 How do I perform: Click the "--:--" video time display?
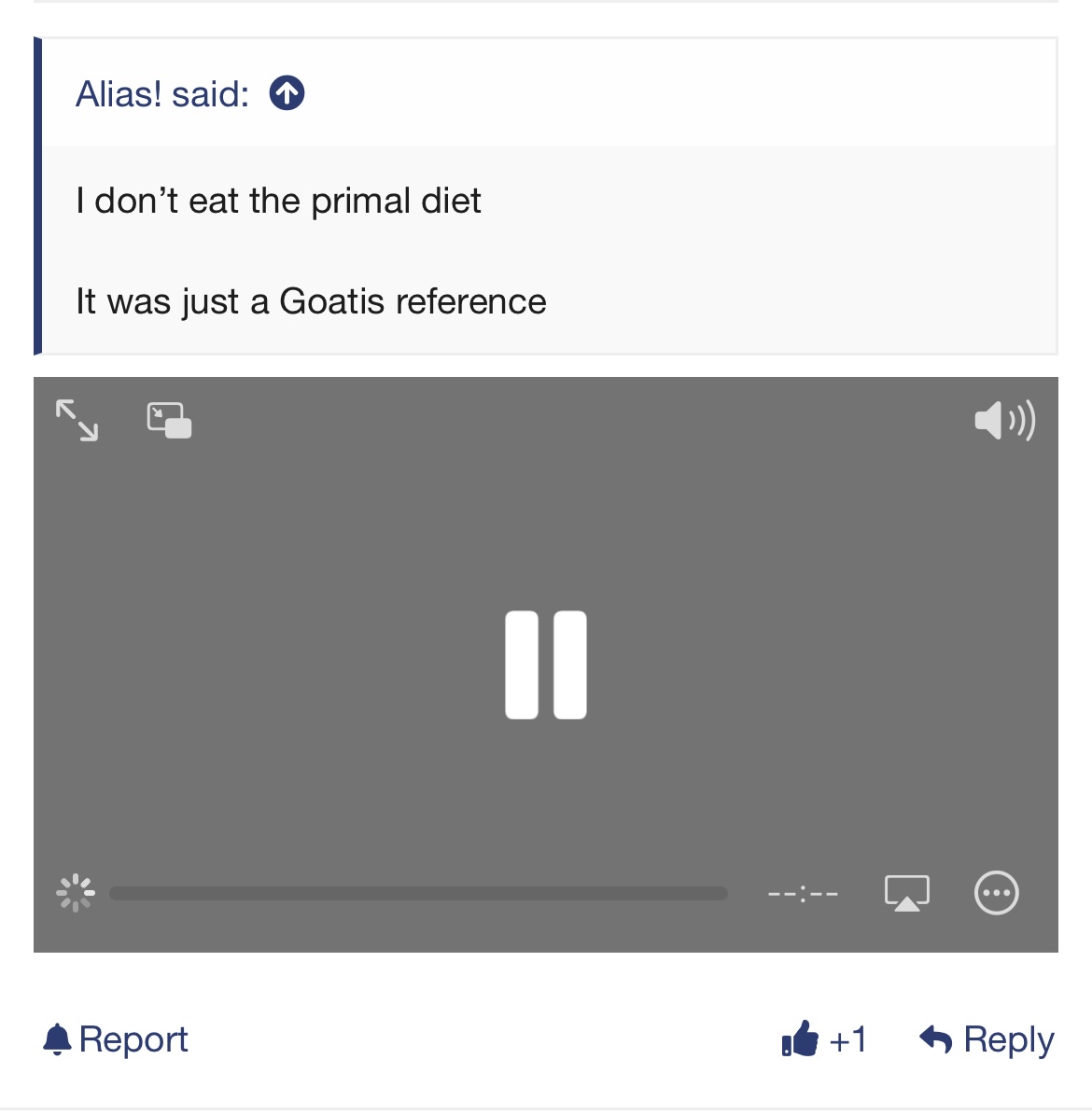(x=803, y=894)
